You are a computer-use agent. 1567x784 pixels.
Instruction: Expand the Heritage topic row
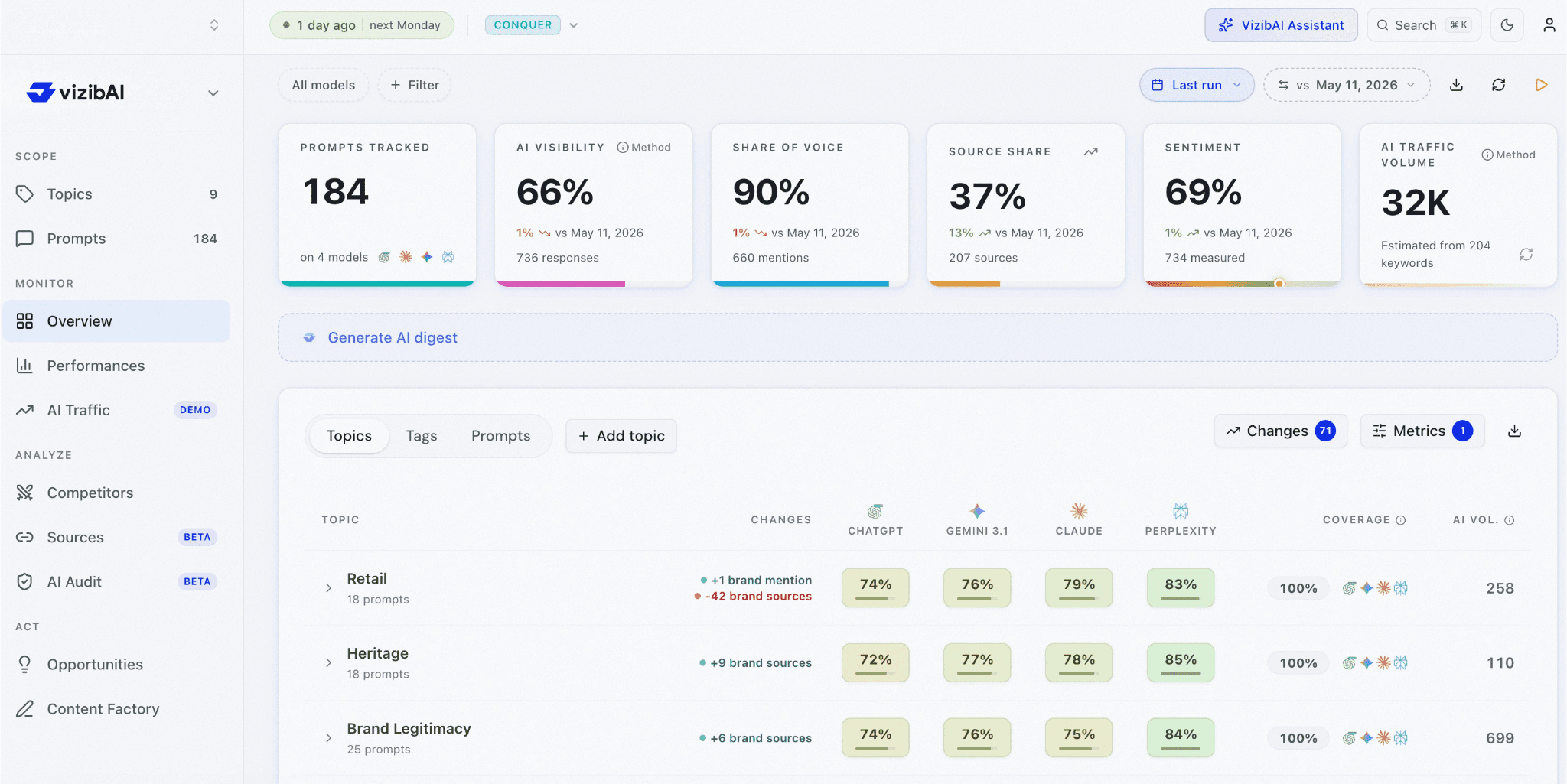coord(328,663)
